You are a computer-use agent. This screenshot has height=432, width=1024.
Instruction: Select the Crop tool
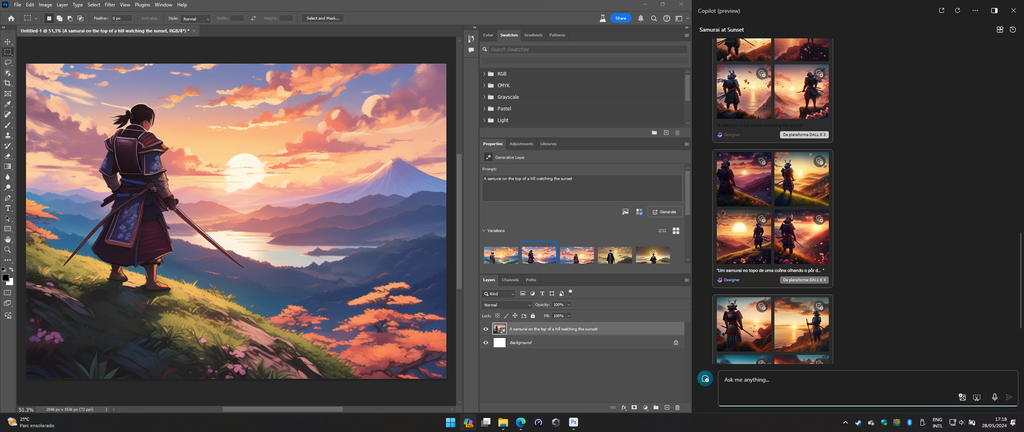pyautogui.click(x=8, y=83)
